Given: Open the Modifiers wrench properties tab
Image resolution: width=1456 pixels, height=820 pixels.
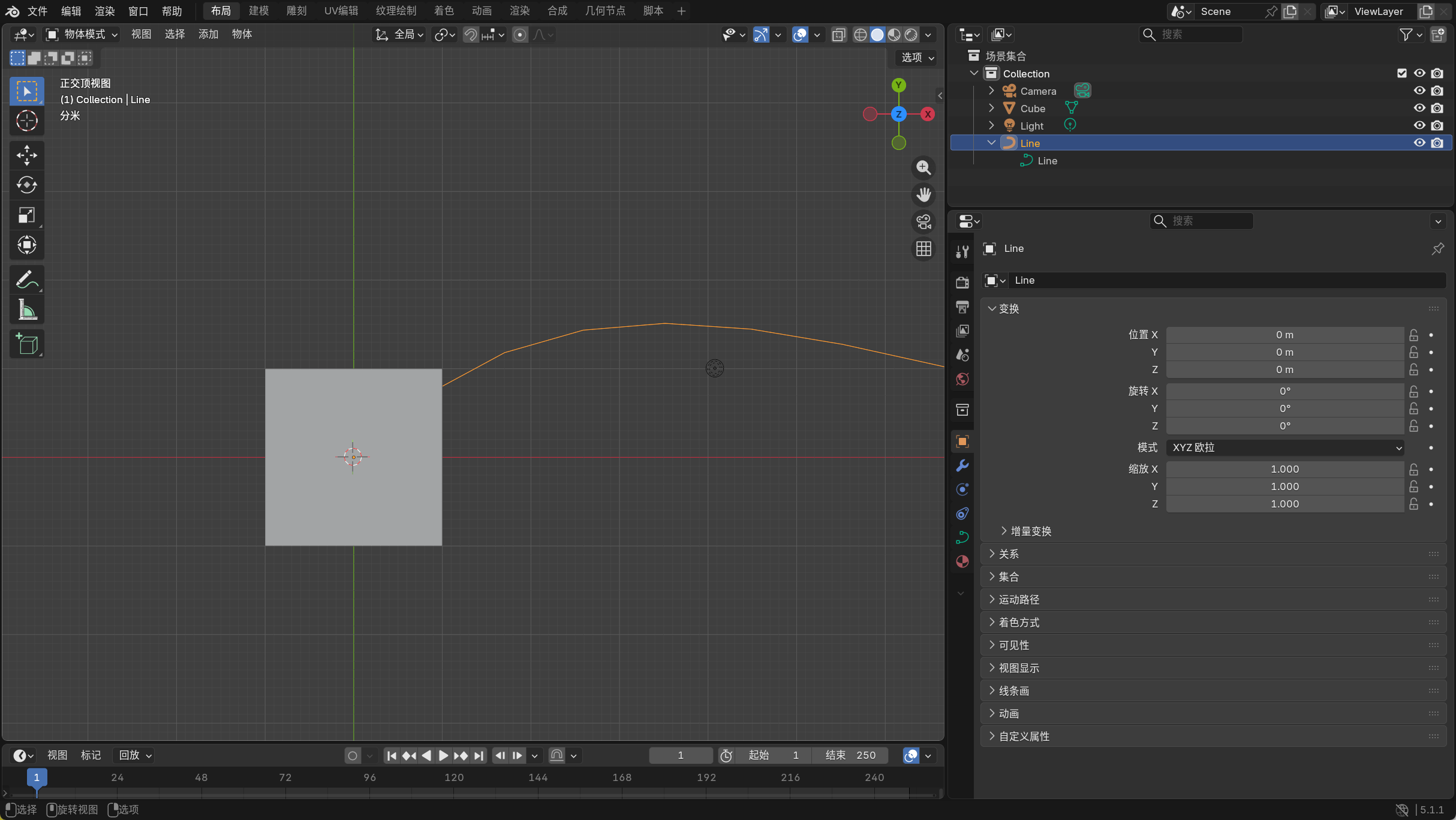Looking at the screenshot, I should (962, 465).
